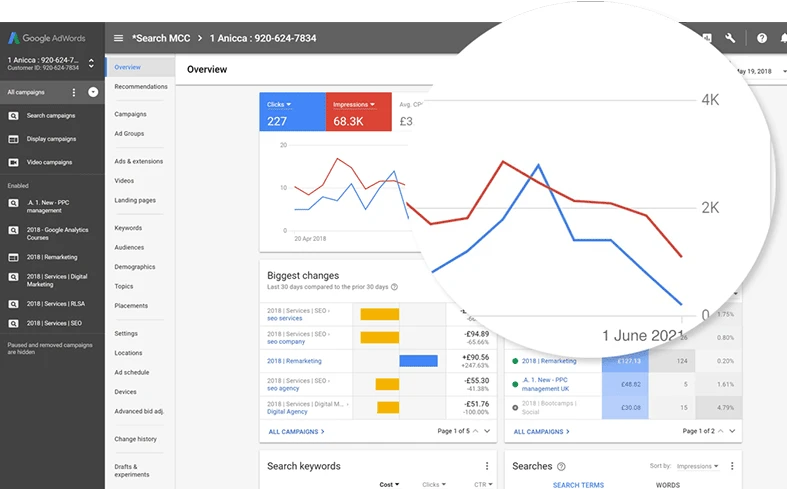Click paused status dot for 2018 | Bootcamps

[x=515, y=408]
